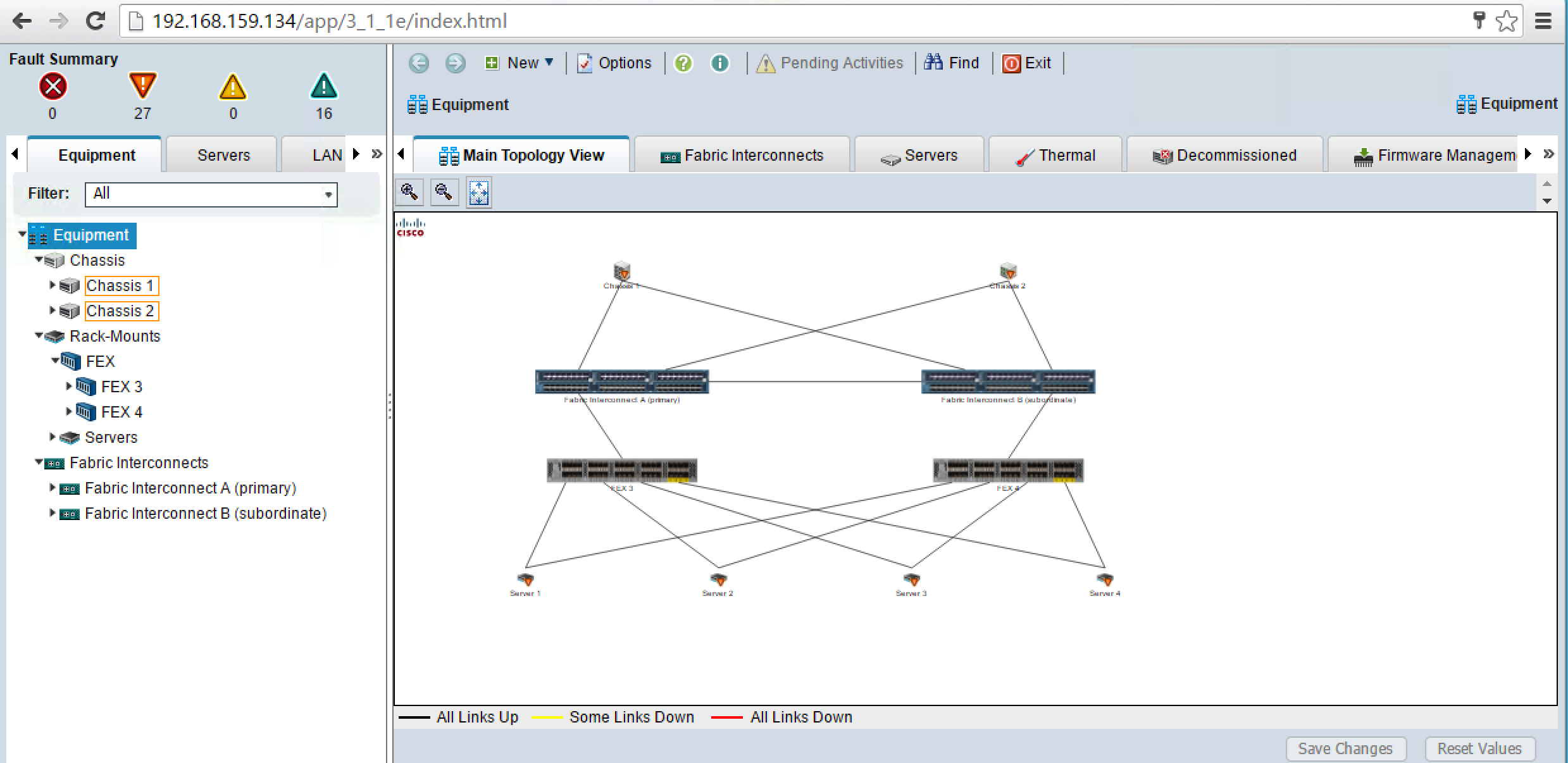Expand Chassis 2 tree node

click(x=53, y=311)
